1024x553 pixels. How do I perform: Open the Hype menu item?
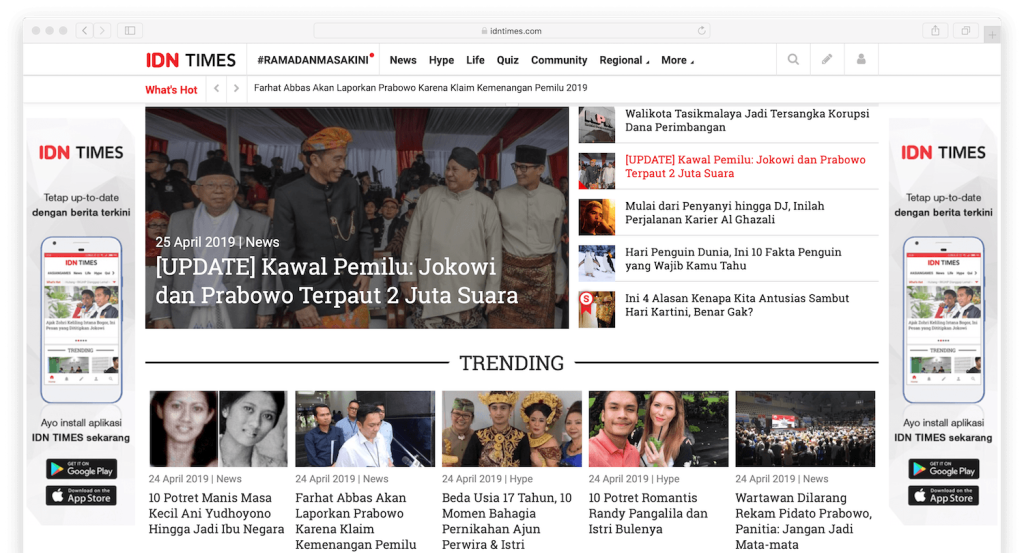441,60
